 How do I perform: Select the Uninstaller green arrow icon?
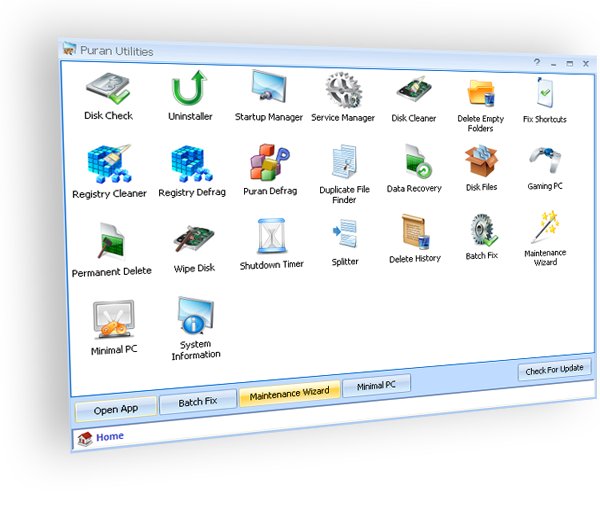189,88
